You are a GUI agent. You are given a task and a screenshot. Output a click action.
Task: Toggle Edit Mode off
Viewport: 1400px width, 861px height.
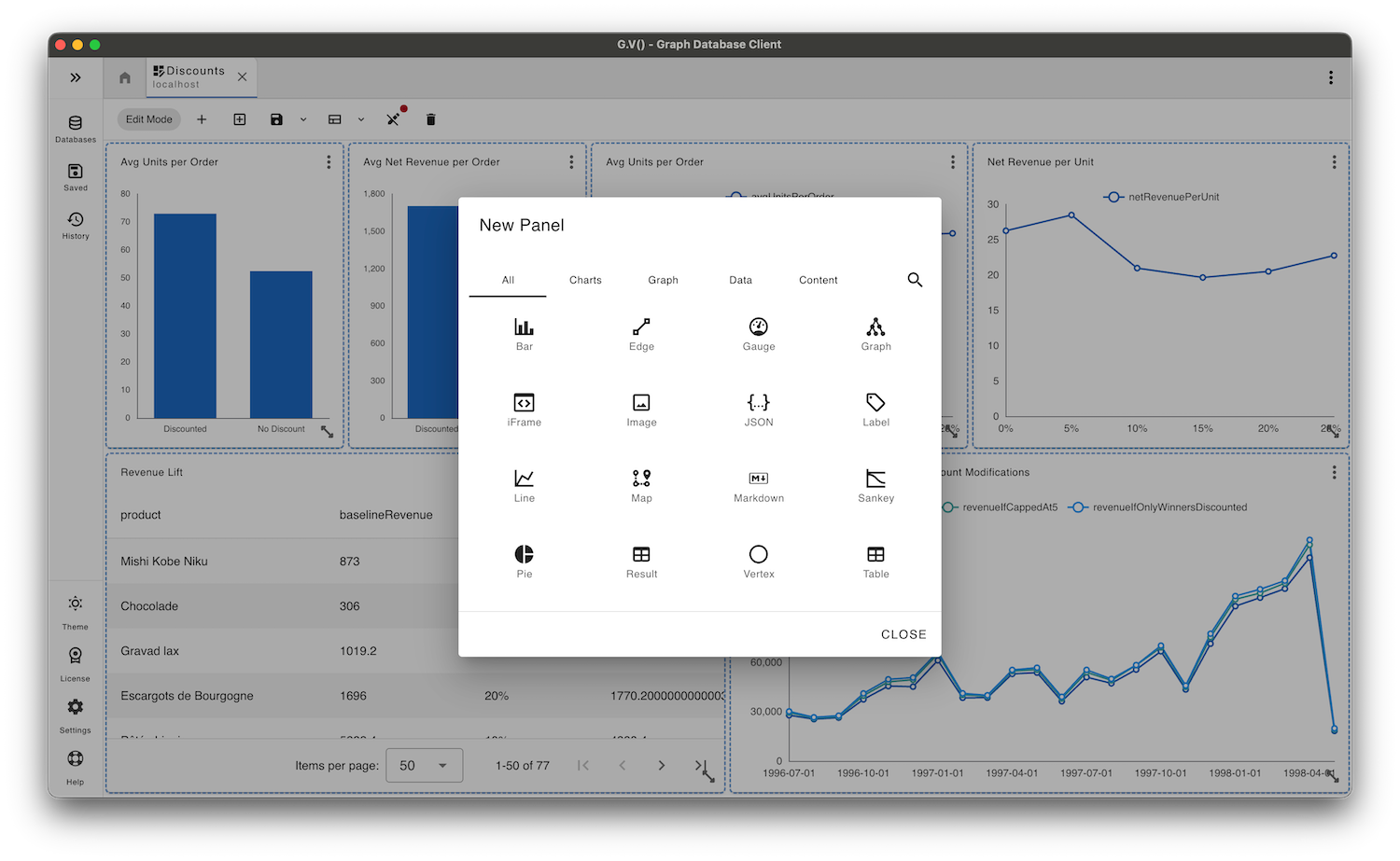coord(148,119)
